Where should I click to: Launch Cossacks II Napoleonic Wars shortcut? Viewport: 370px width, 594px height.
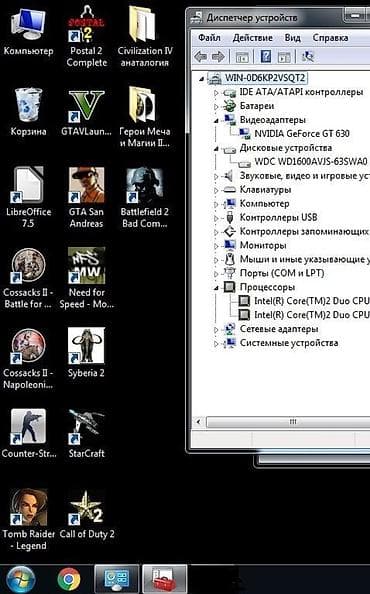(28, 358)
